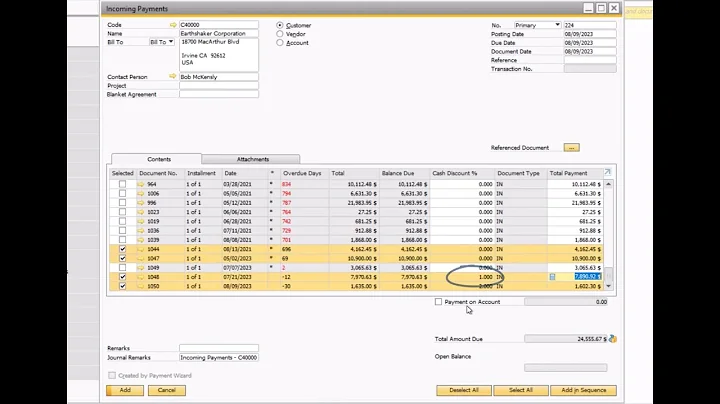Click Total Payment 1,602.30 for document 1050
Image resolution: width=720 pixels, height=404 pixels.
(575, 286)
